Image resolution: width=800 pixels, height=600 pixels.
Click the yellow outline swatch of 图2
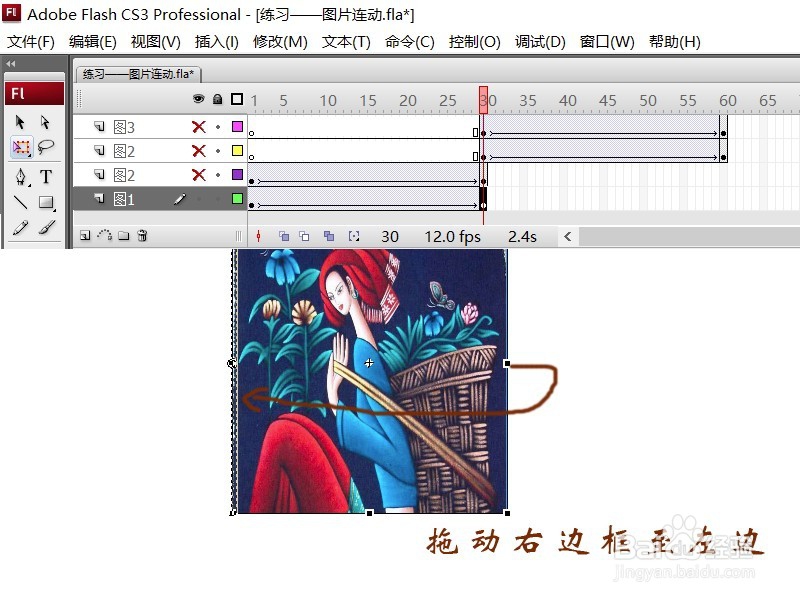[237, 150]
